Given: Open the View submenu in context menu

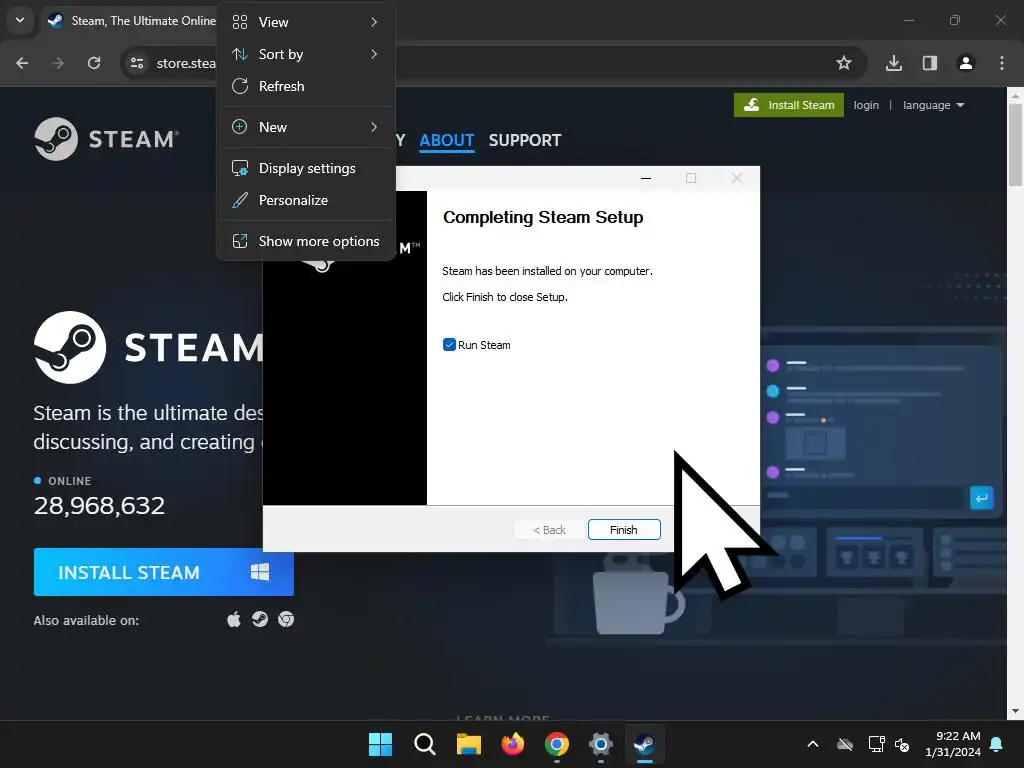Looking at the screenshot, I should click(x=306, y=22).
